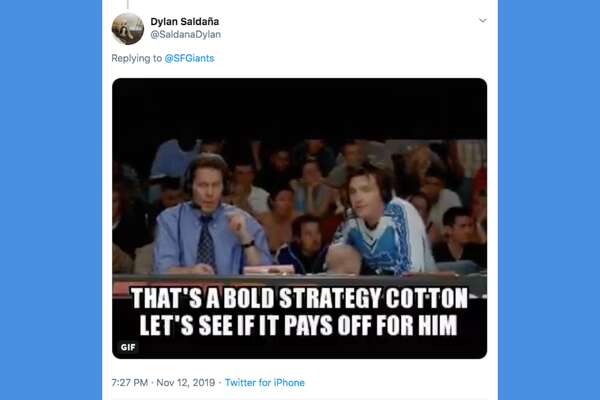Click the thread connector line above the avatar

(128, 4)
